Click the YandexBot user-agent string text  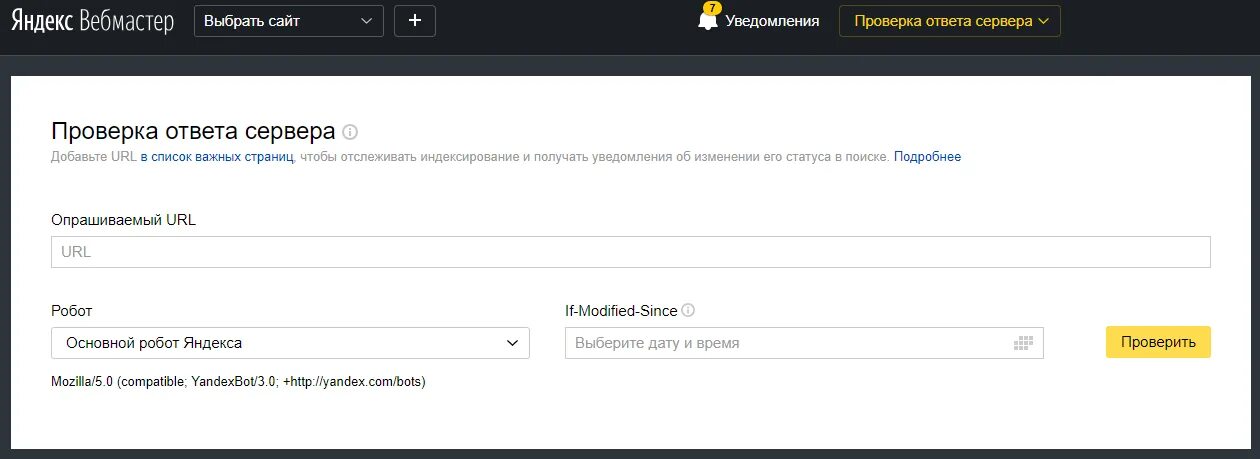click(x=239, y=382)
